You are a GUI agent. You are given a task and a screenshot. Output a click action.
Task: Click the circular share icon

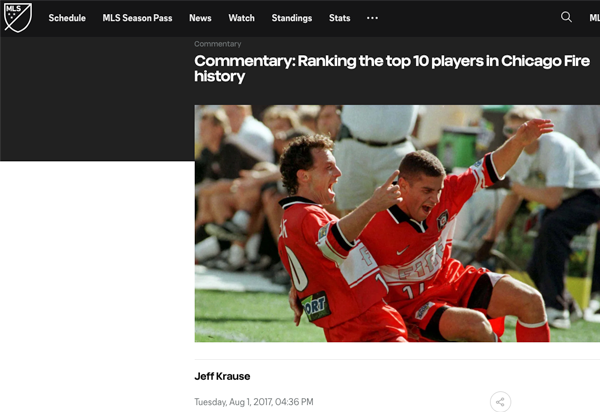click(x=500, y=401)
